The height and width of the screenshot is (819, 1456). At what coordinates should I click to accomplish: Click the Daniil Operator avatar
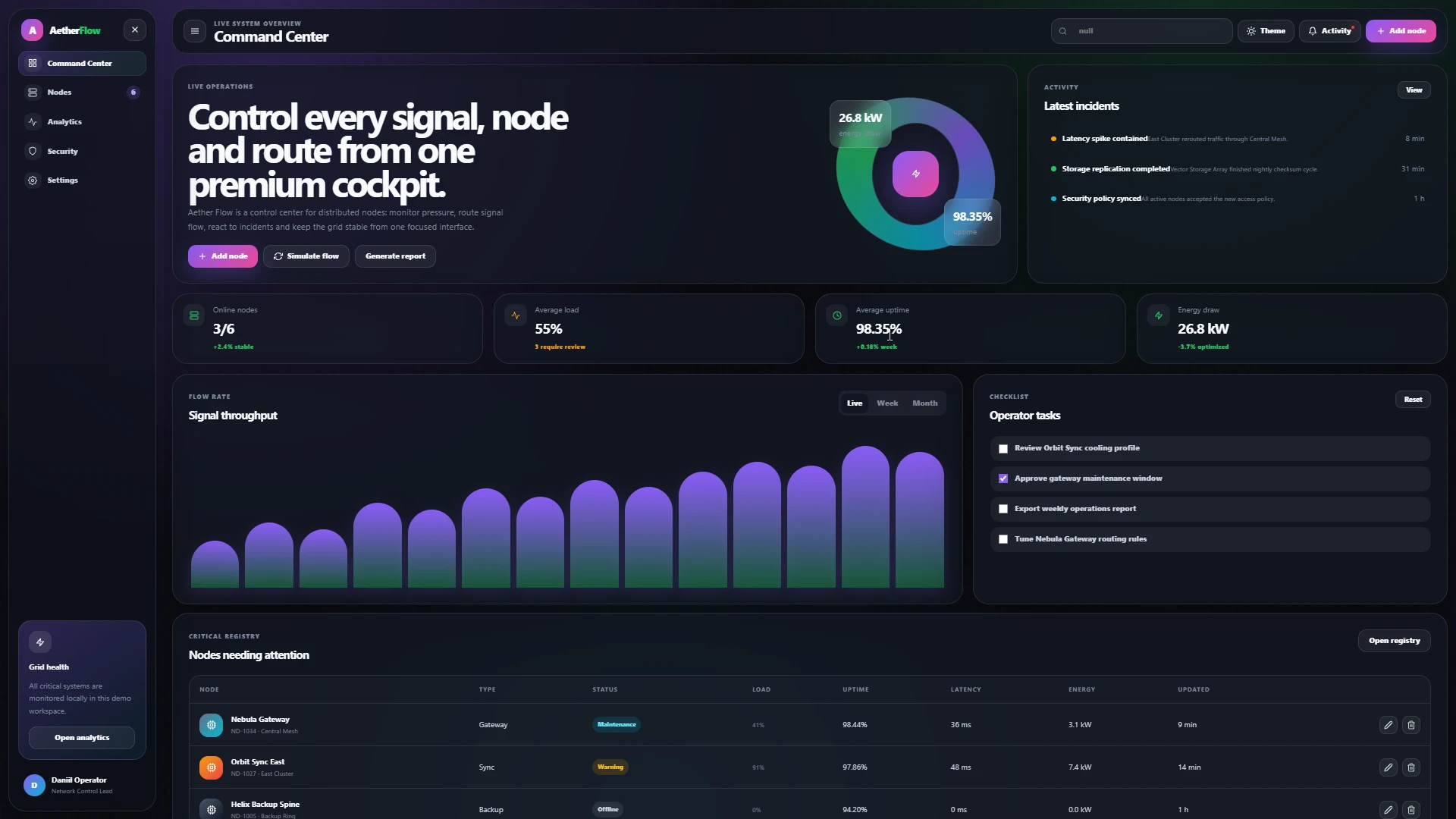(34, 786)
